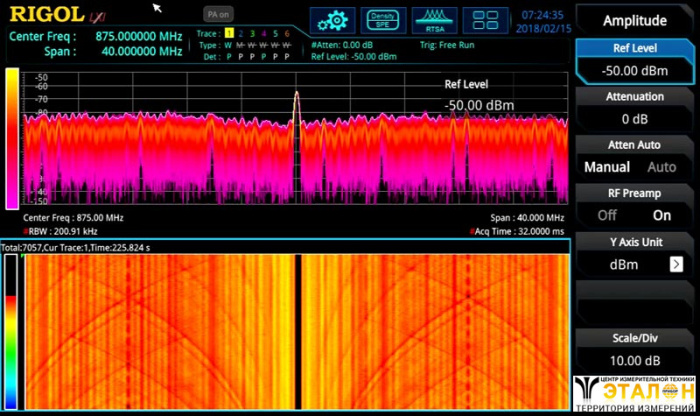
Task: Select trace 1 yellow box
Action: tap(228, 33)
